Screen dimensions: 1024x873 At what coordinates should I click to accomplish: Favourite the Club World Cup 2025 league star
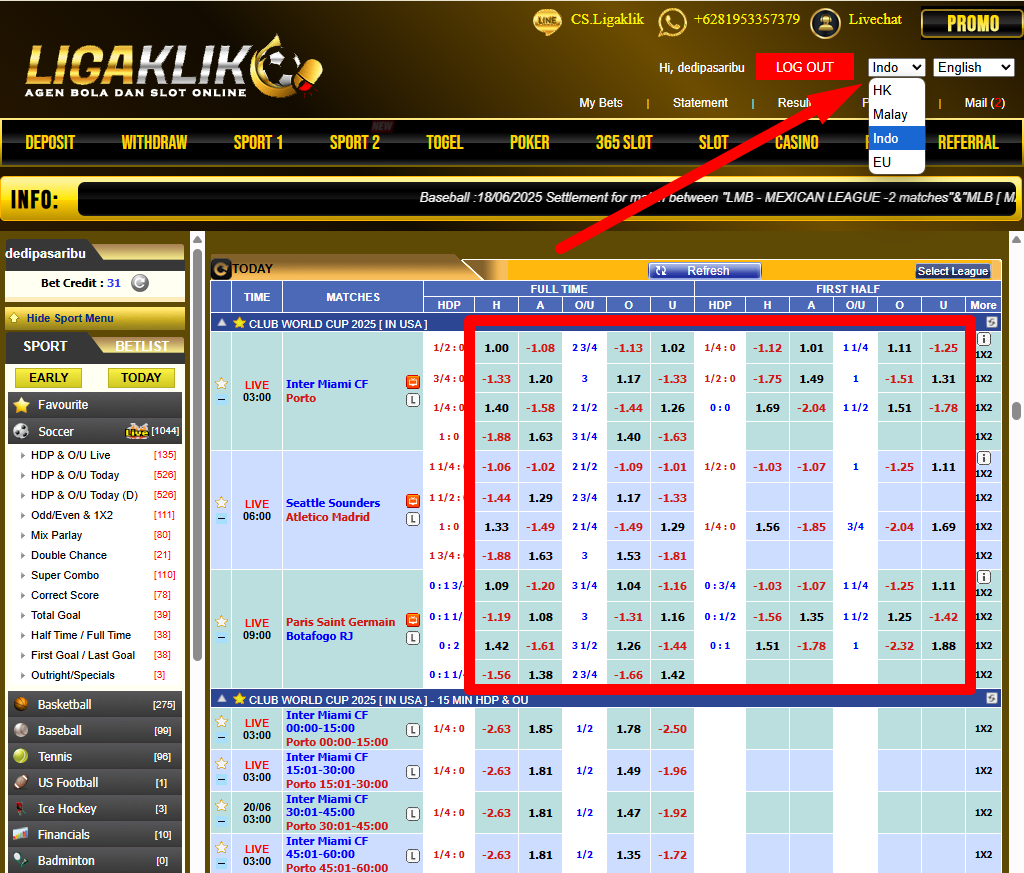pyautogui.click(x=240, y=323)
